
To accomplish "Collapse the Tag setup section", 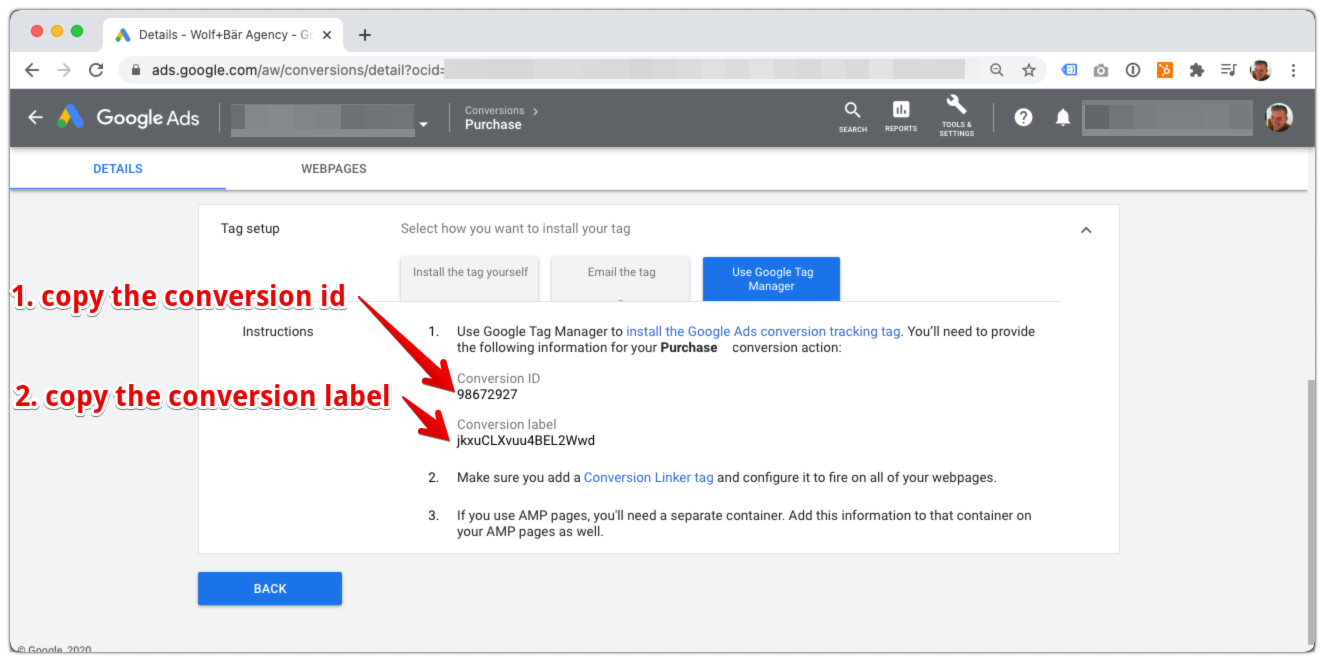I will 1086,229.
